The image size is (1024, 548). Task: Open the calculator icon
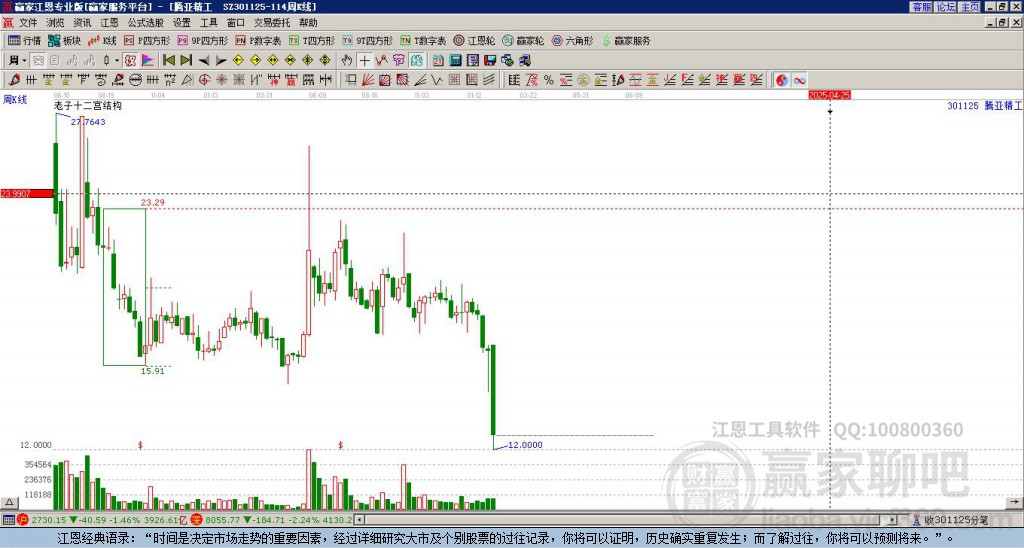(x=455, y=61)
